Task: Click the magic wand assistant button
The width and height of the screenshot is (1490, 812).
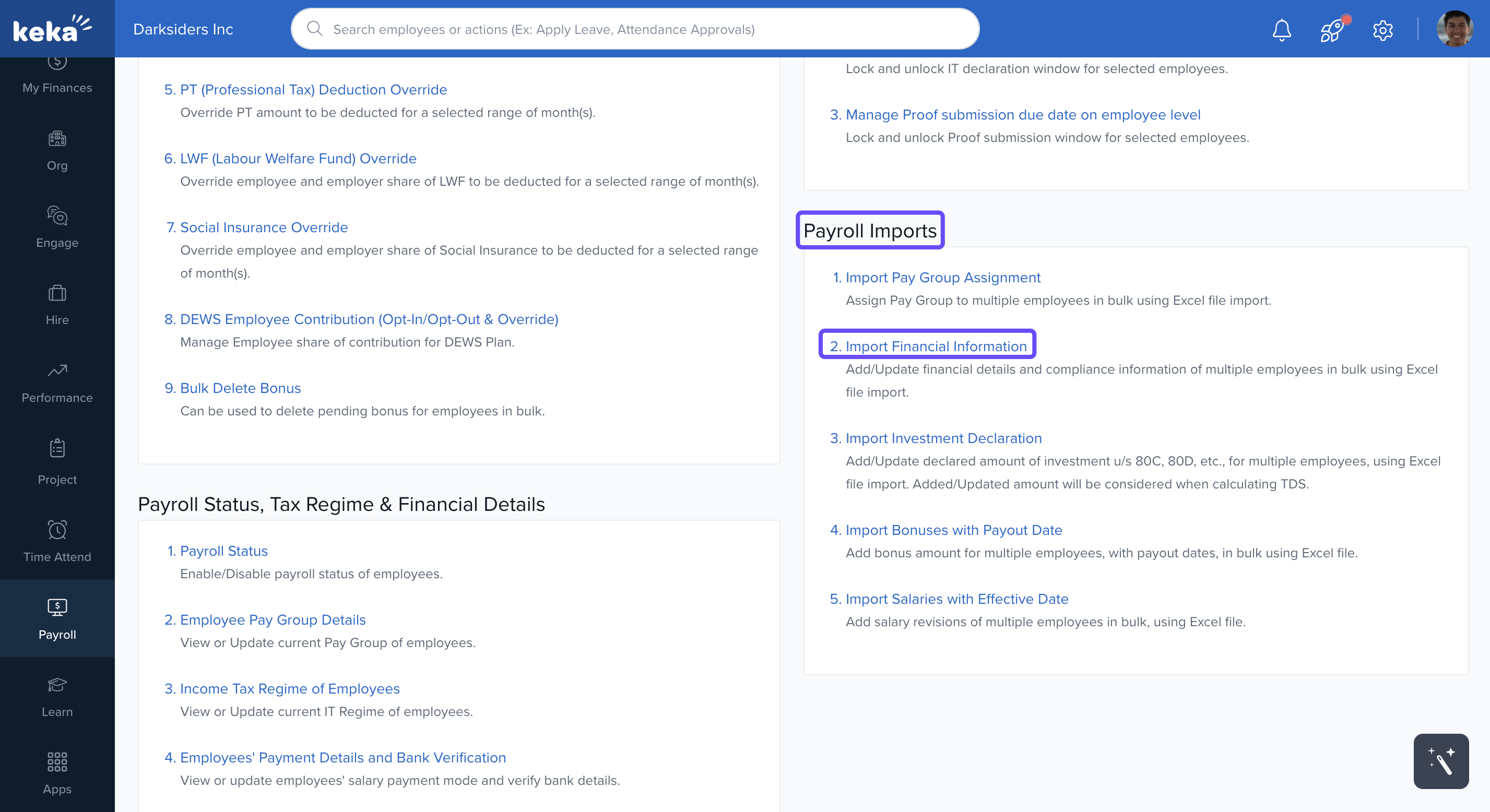Action: pos(1440,761)
